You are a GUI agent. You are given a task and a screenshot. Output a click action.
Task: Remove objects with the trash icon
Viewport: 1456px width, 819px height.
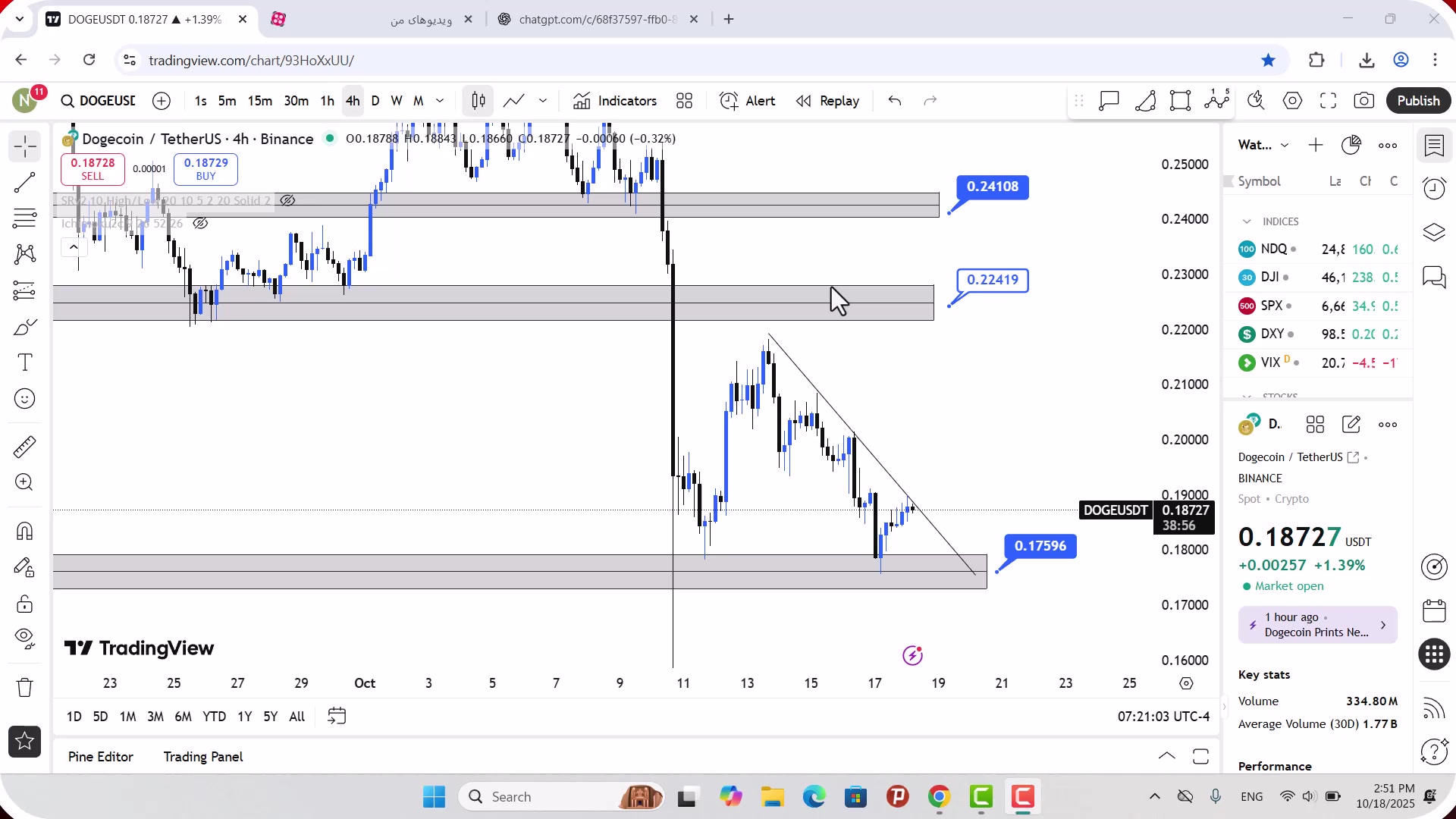[25, 688]
